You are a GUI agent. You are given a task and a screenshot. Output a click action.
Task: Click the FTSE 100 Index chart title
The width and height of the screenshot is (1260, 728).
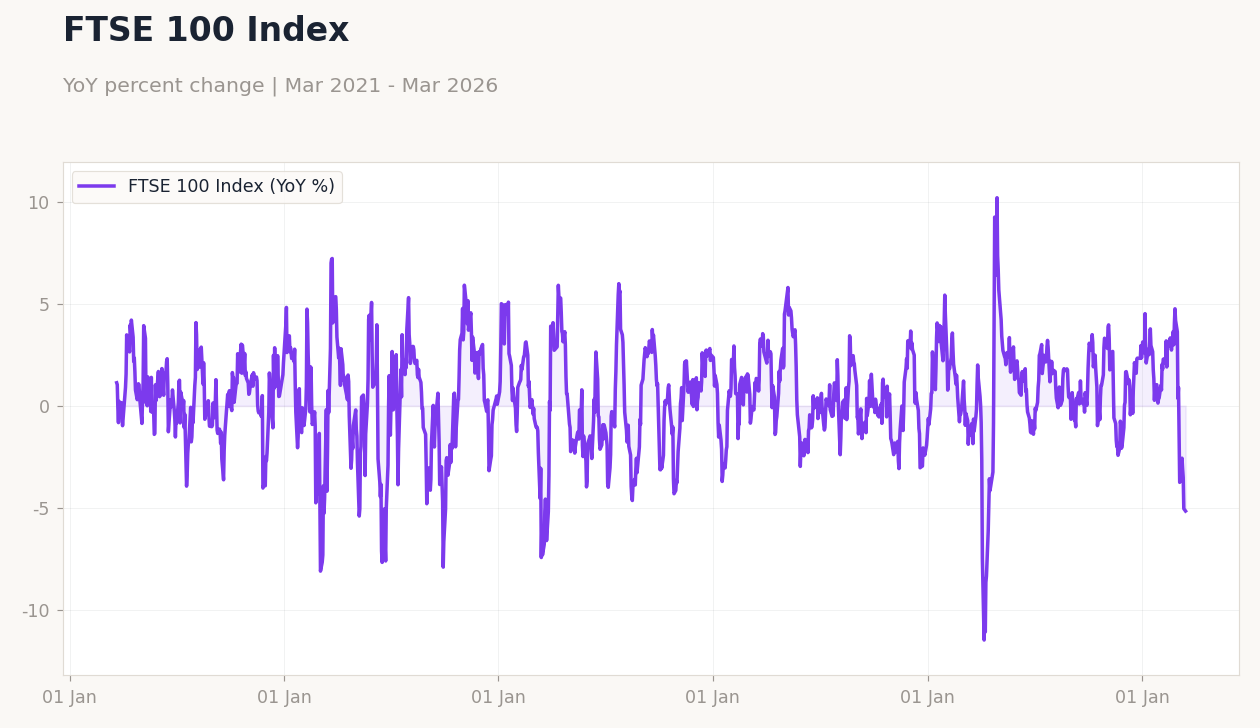coord(206,31)
